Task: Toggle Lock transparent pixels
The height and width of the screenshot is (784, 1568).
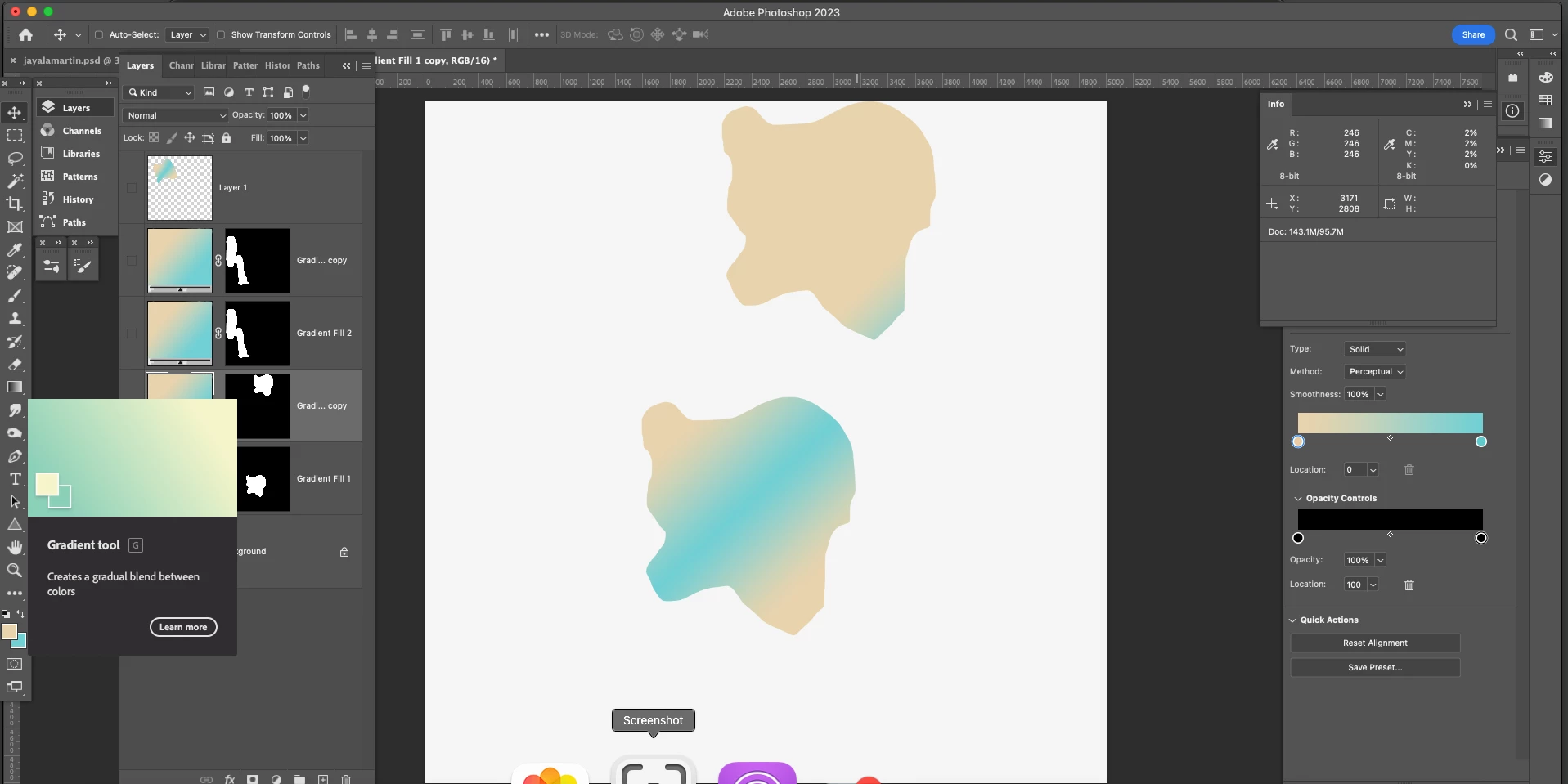Action: click(x=154, y=138)
